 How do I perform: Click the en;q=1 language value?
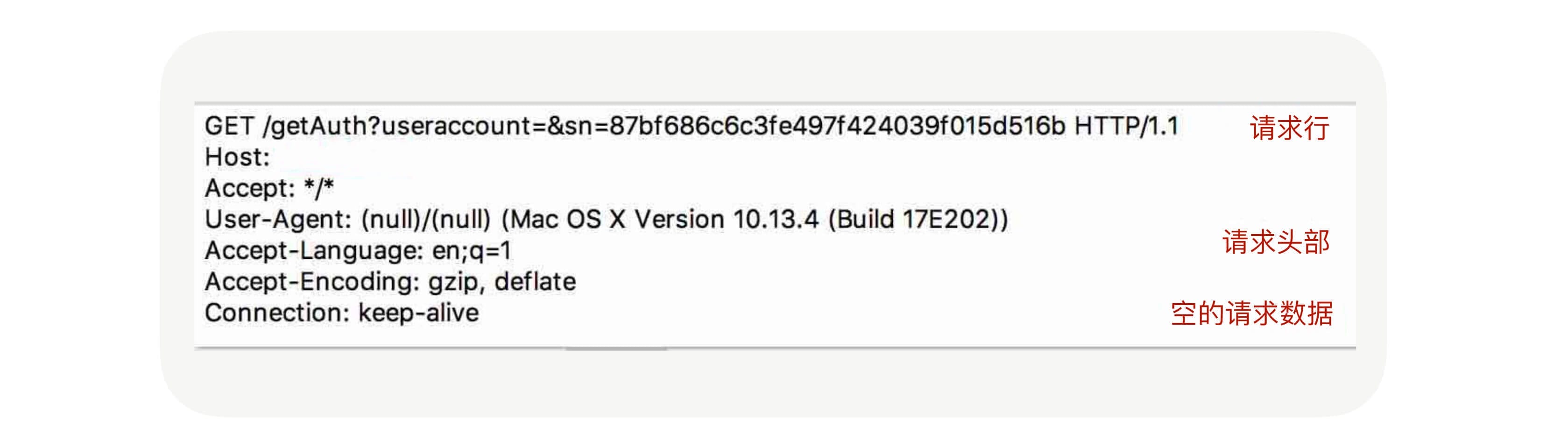pos(471,251)
